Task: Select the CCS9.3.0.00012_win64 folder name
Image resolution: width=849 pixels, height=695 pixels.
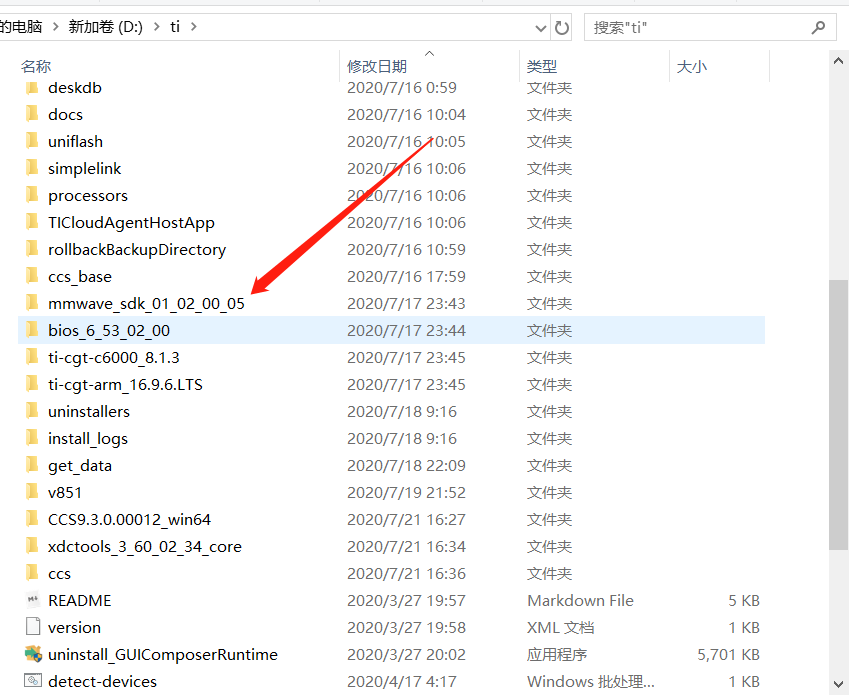Action: (x=129, y=520)
